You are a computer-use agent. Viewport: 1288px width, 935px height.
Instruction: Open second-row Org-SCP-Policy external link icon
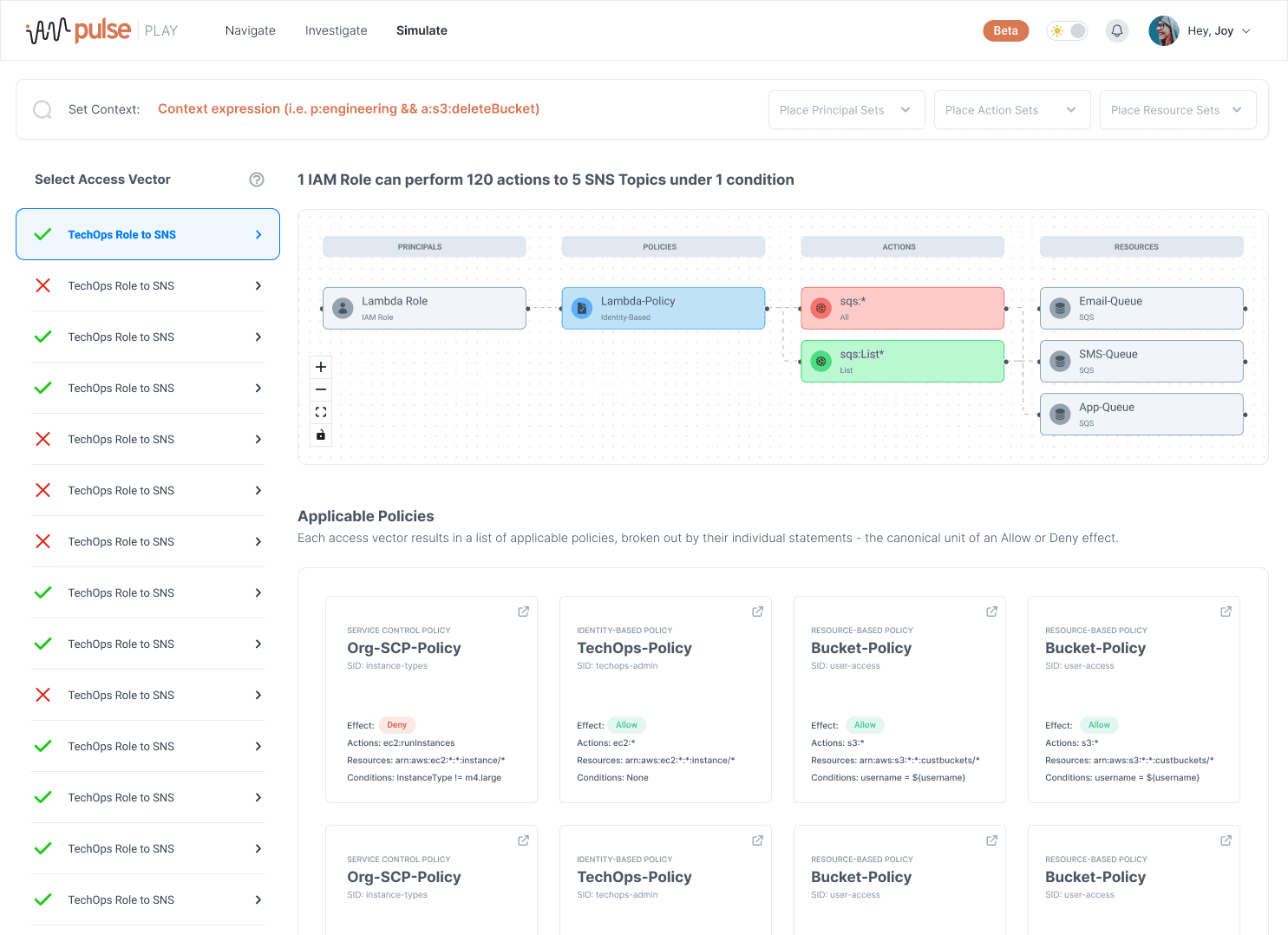click(523, 840)
